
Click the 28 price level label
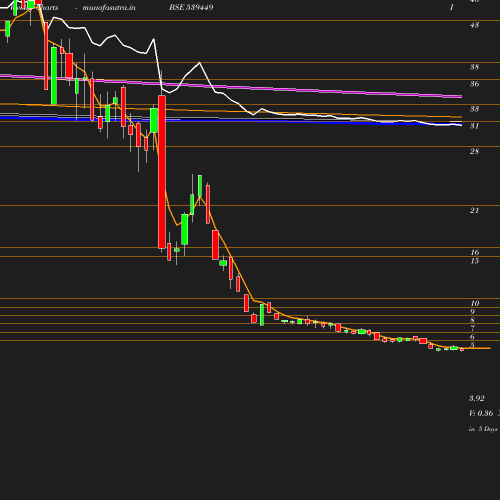[x=474, y=151]
